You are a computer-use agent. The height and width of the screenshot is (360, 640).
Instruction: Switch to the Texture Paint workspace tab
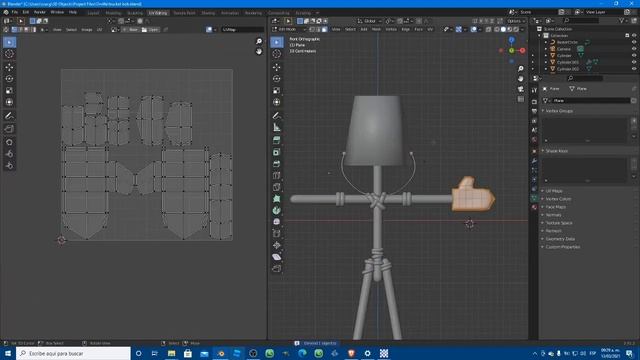tap(184, 13)
